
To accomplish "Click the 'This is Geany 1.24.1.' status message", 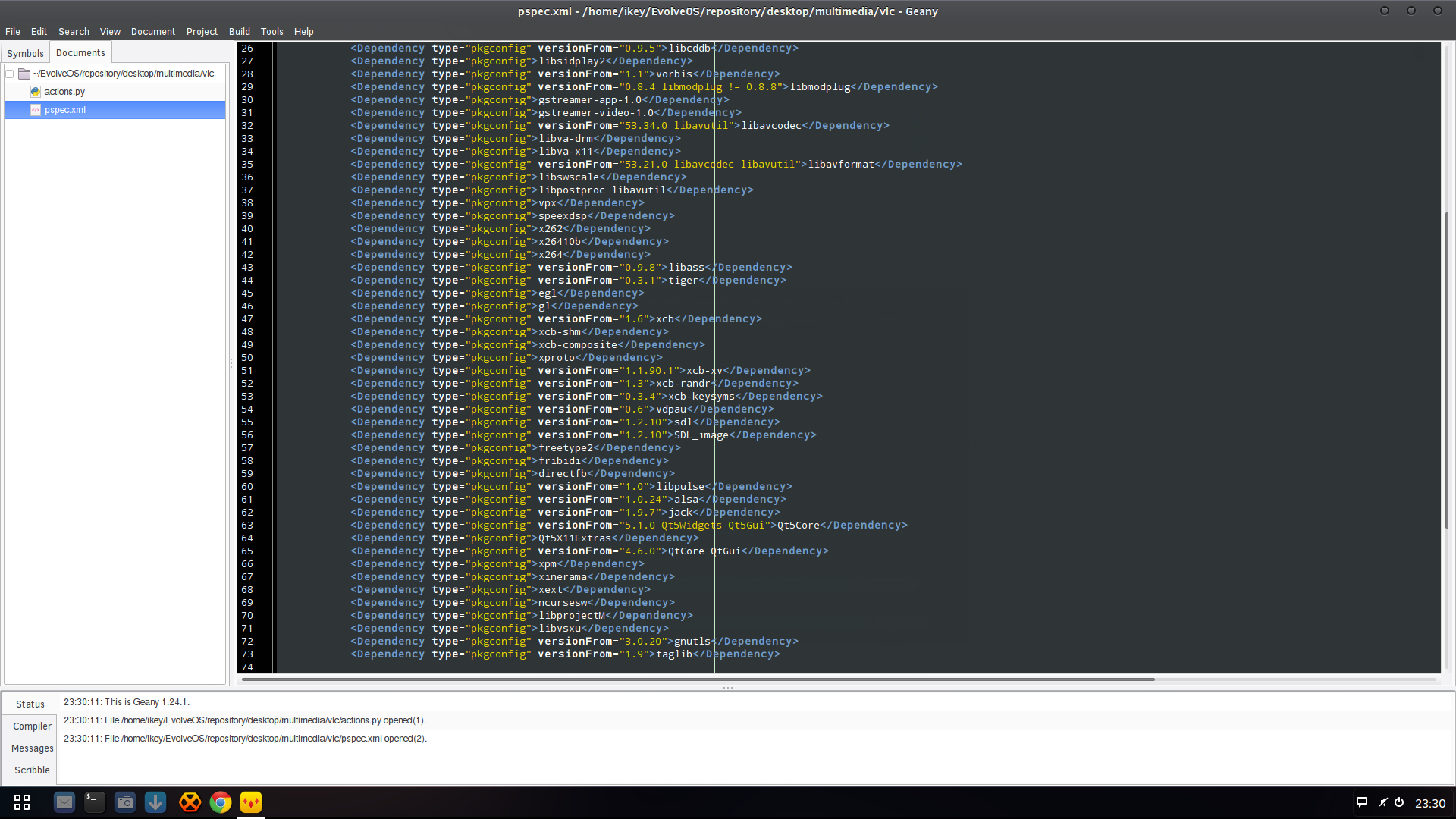I will pyautogui.click(x=147, y=702).
